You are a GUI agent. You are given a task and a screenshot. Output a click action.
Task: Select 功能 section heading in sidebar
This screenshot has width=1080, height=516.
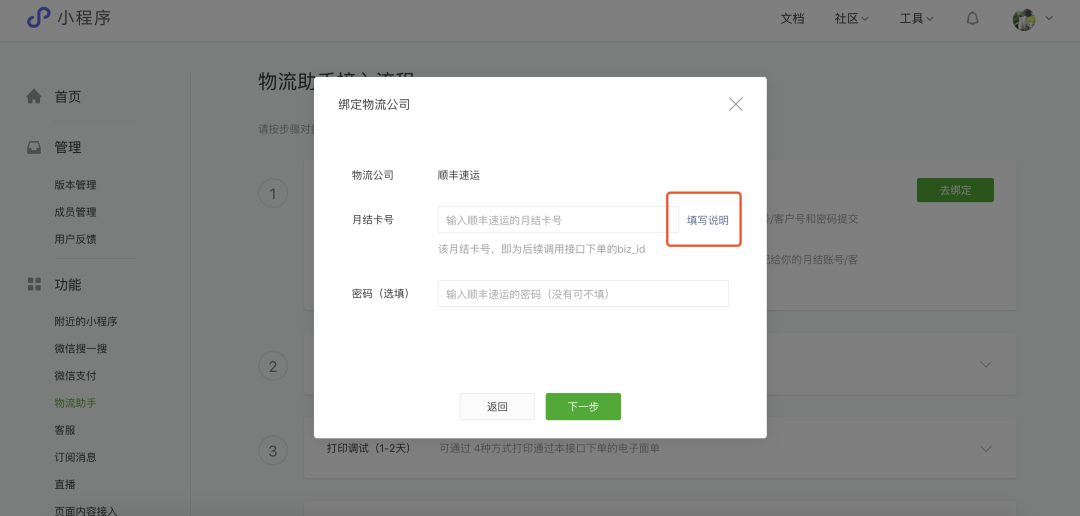click(x=68, y=285)
